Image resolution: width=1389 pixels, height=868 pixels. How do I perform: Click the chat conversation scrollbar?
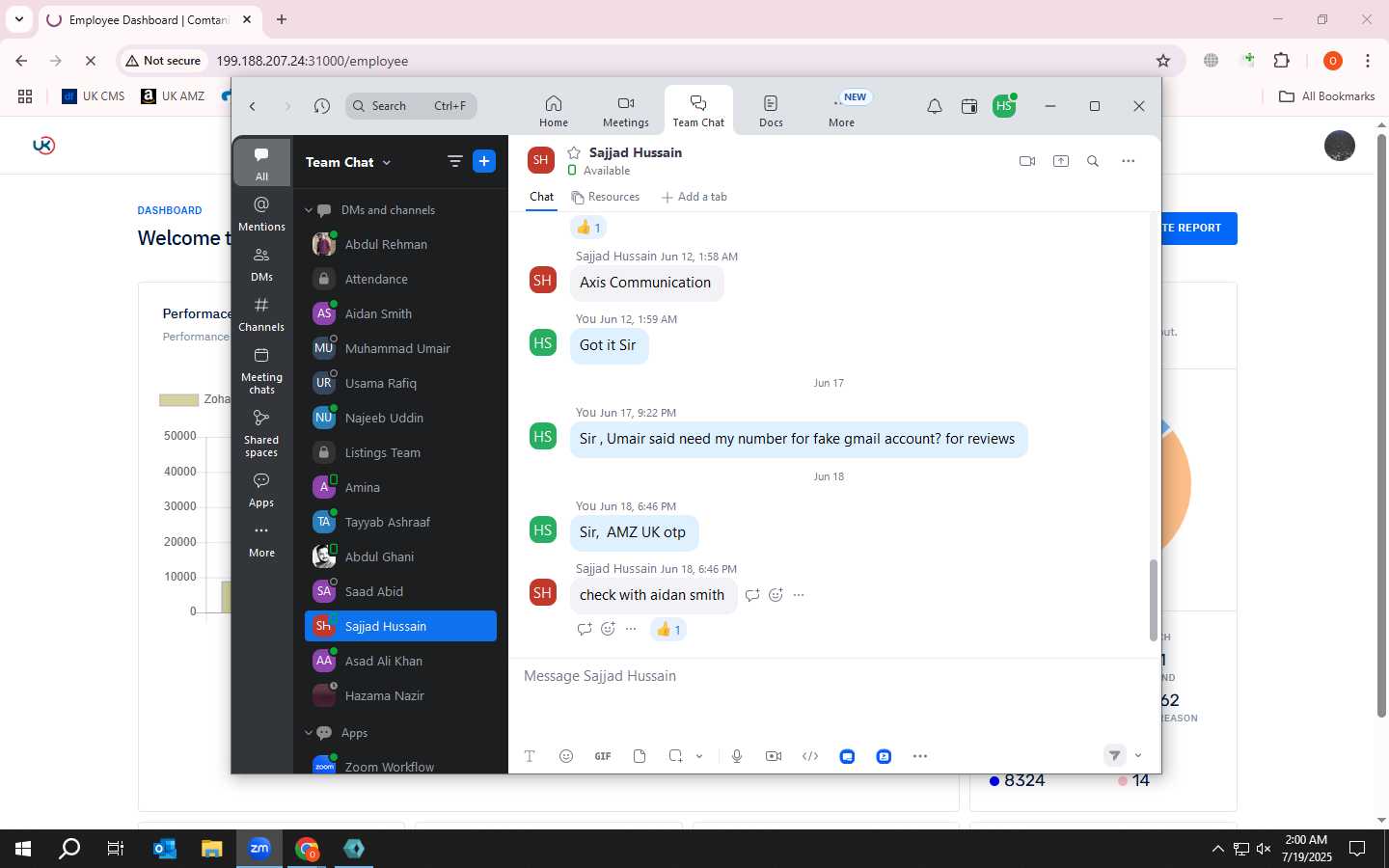click(x=1153, y=600)
